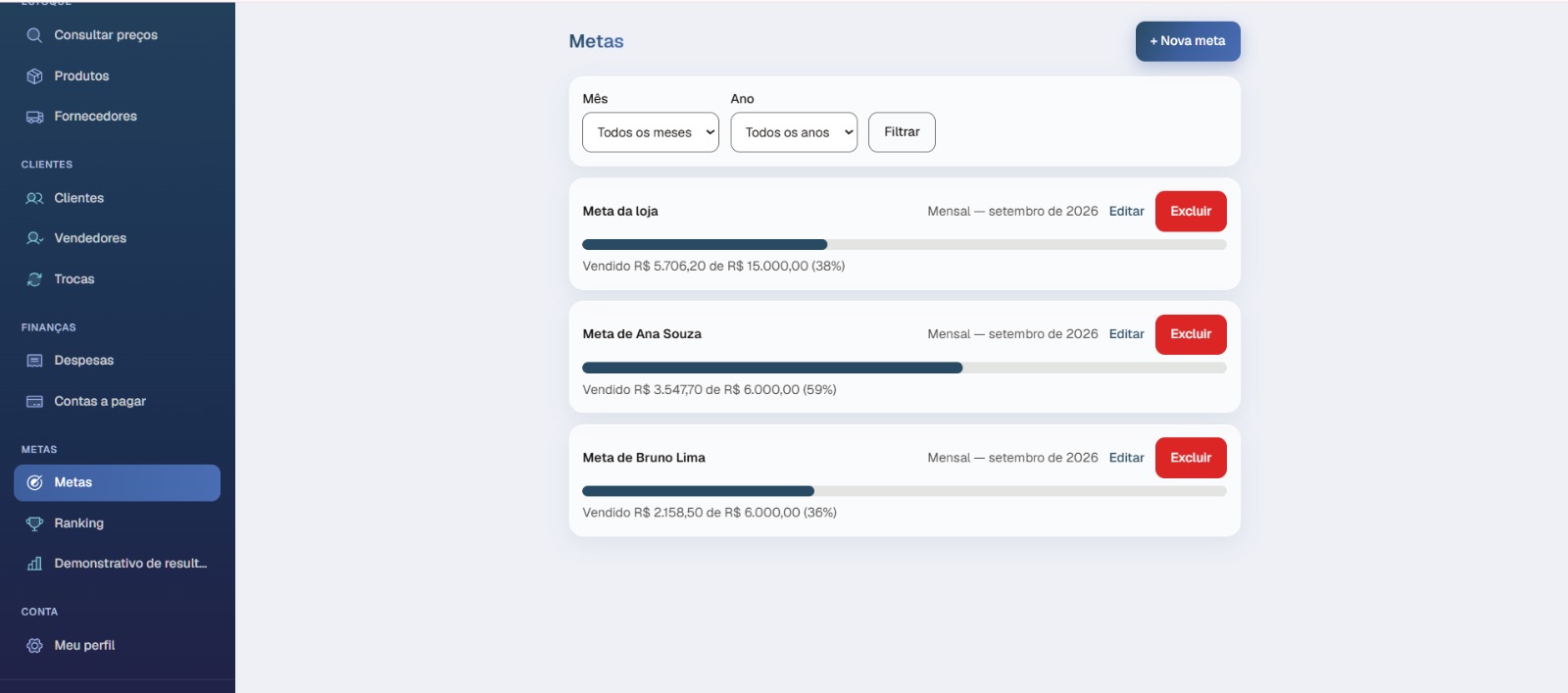The height and width of the screenshot is (693, 1568).
Task: Click the exchange arrows icon beside Trocas
Action: (x=34, y=279)
